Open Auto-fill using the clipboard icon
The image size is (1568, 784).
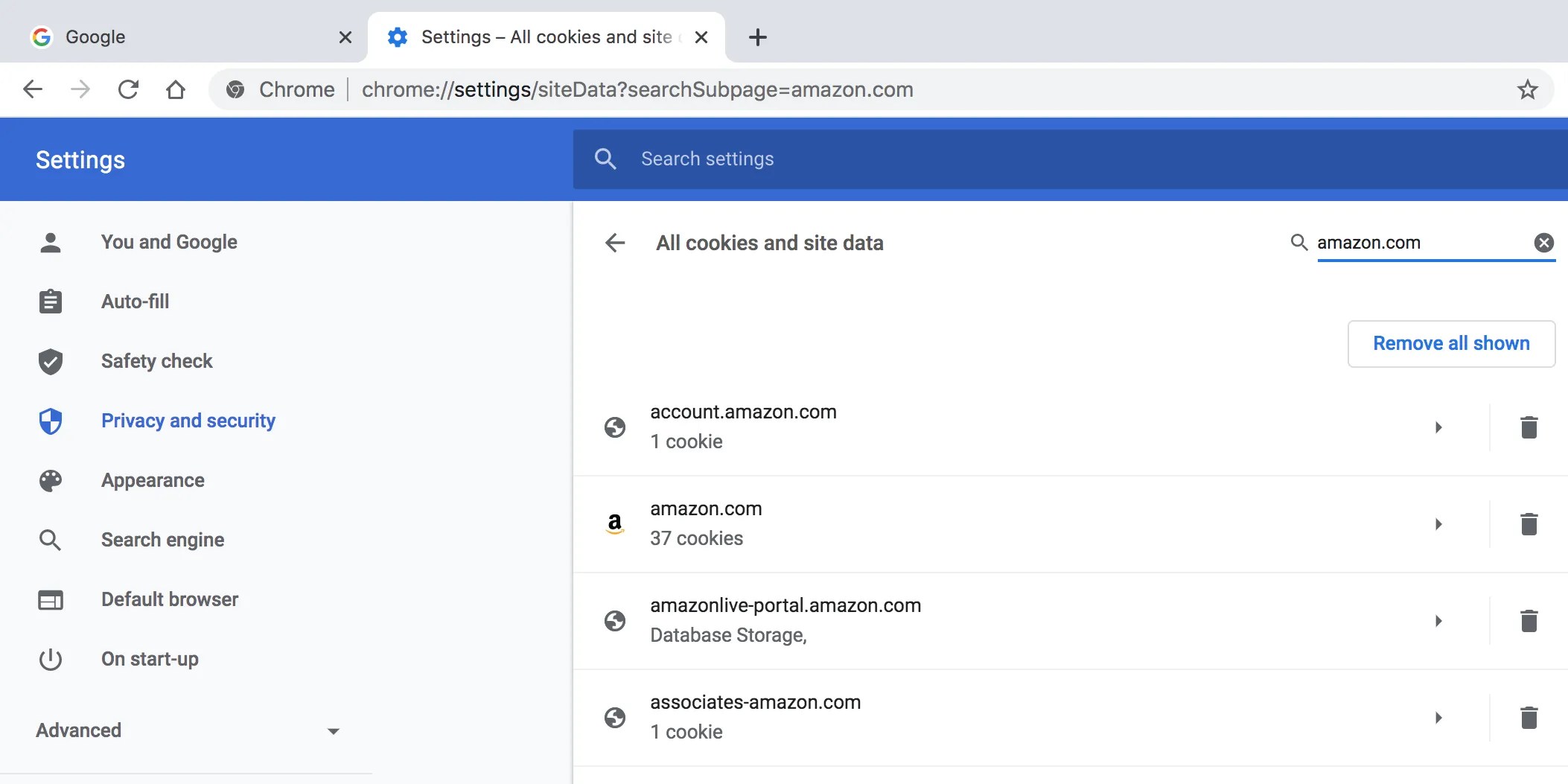click(50, 302)
